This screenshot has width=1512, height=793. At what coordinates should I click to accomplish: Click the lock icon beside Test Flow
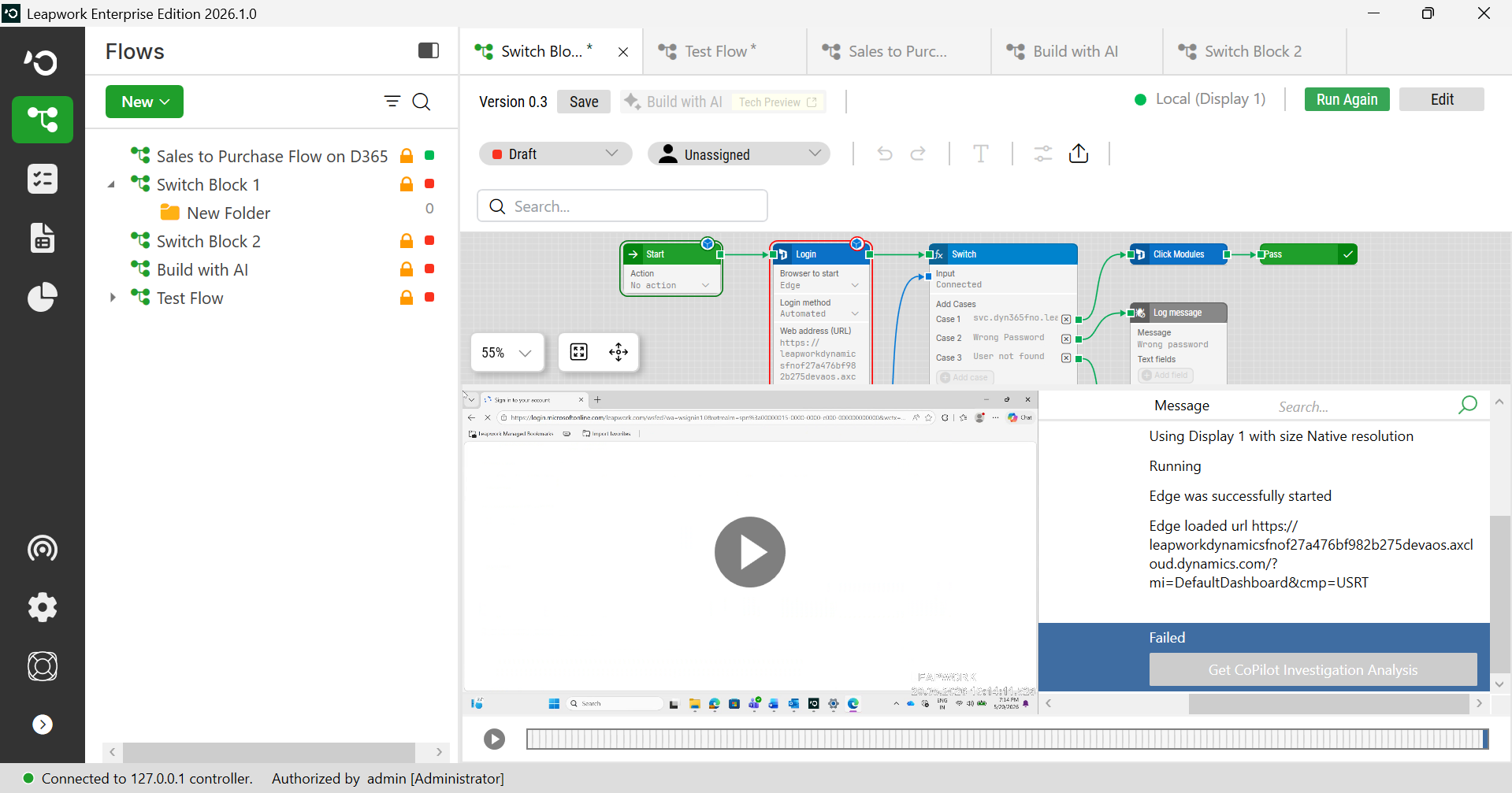407,297
